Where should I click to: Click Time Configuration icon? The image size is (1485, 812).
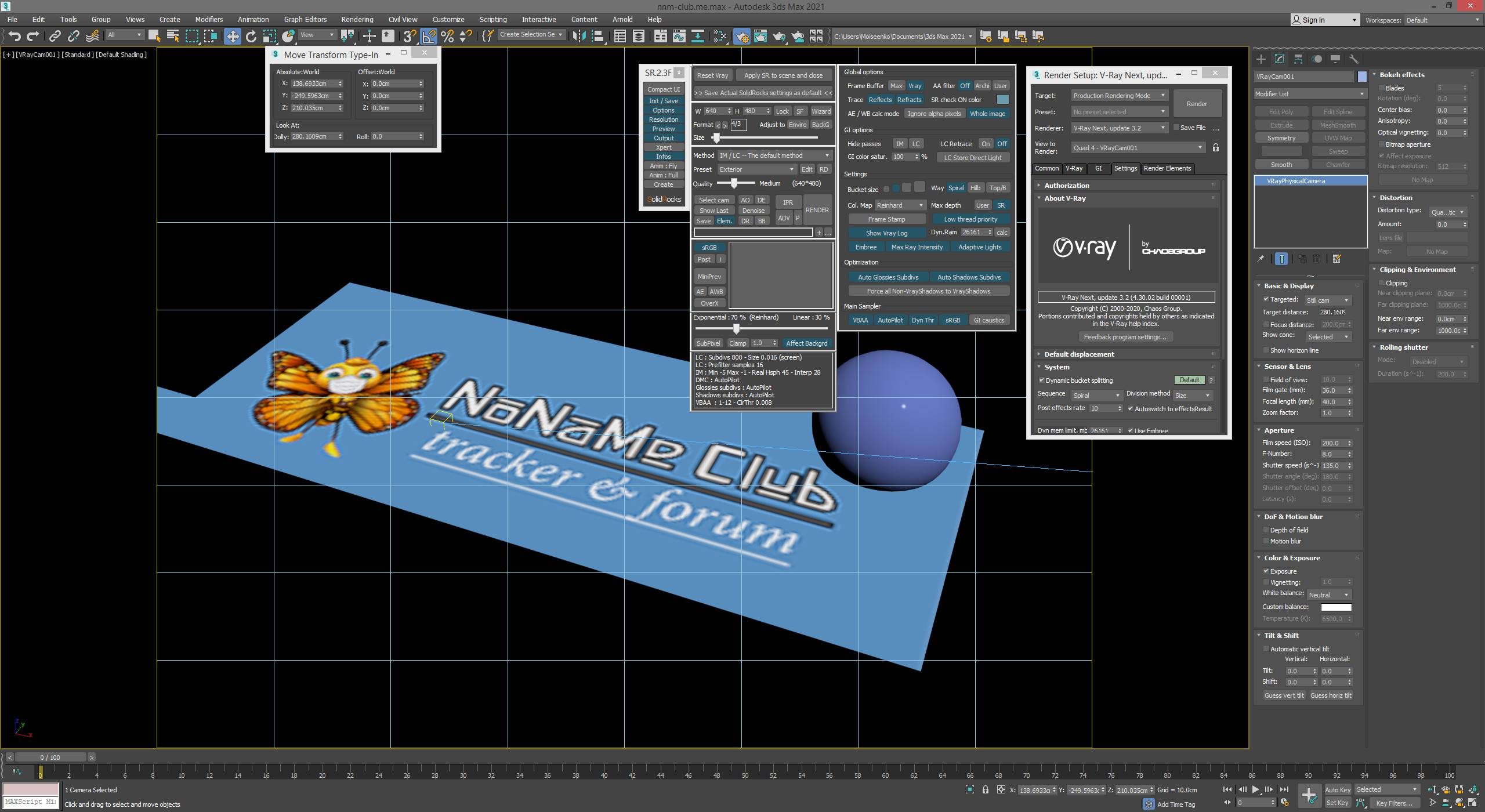[x=1284, y=803]
